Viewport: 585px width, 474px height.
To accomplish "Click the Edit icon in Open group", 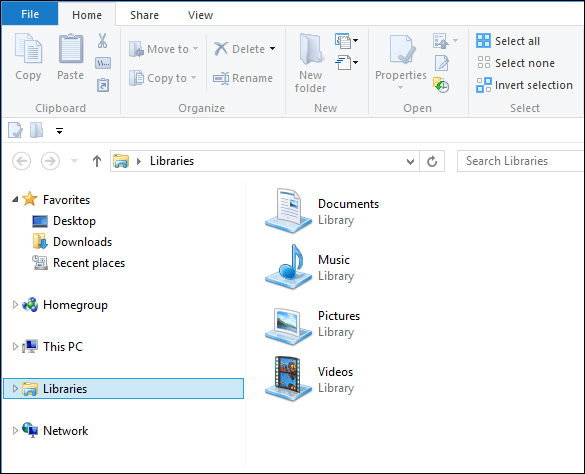I will (442, 63).
